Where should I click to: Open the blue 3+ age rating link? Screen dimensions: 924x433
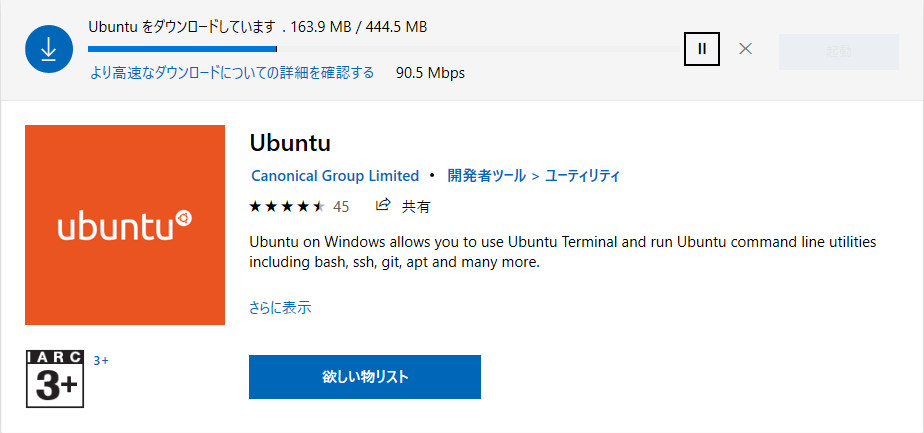point(101,360)
